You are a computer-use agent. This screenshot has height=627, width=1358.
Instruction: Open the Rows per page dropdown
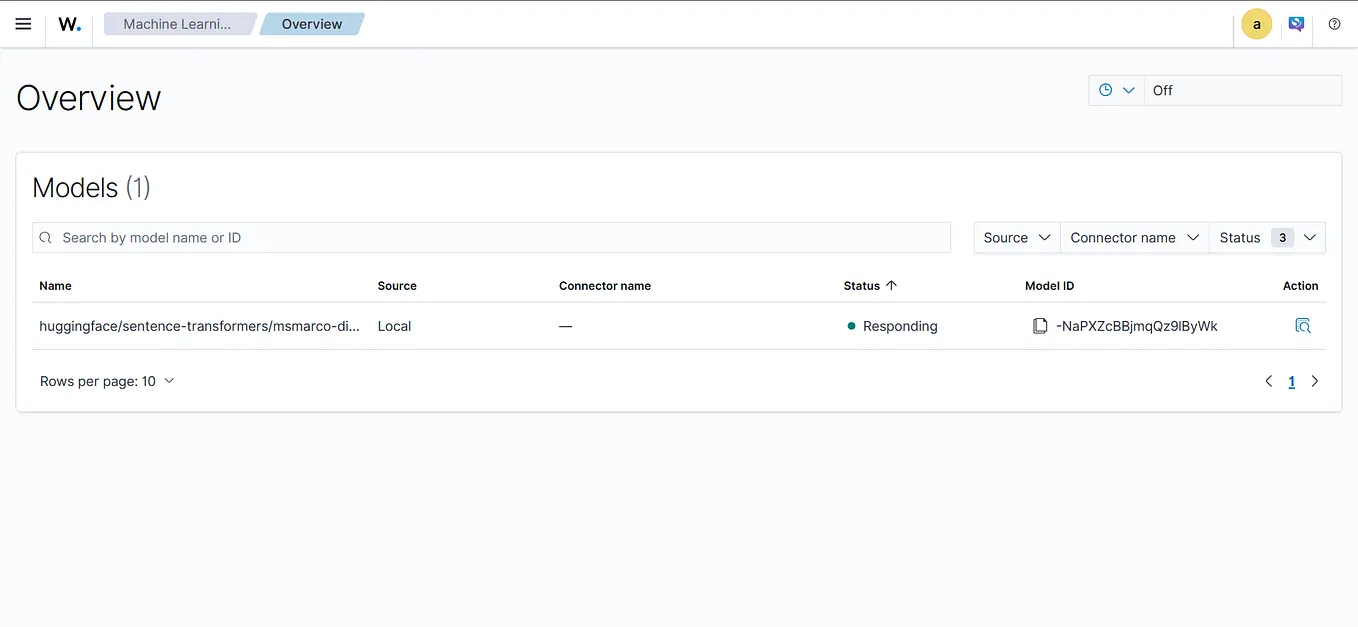[x=108, y=380]
